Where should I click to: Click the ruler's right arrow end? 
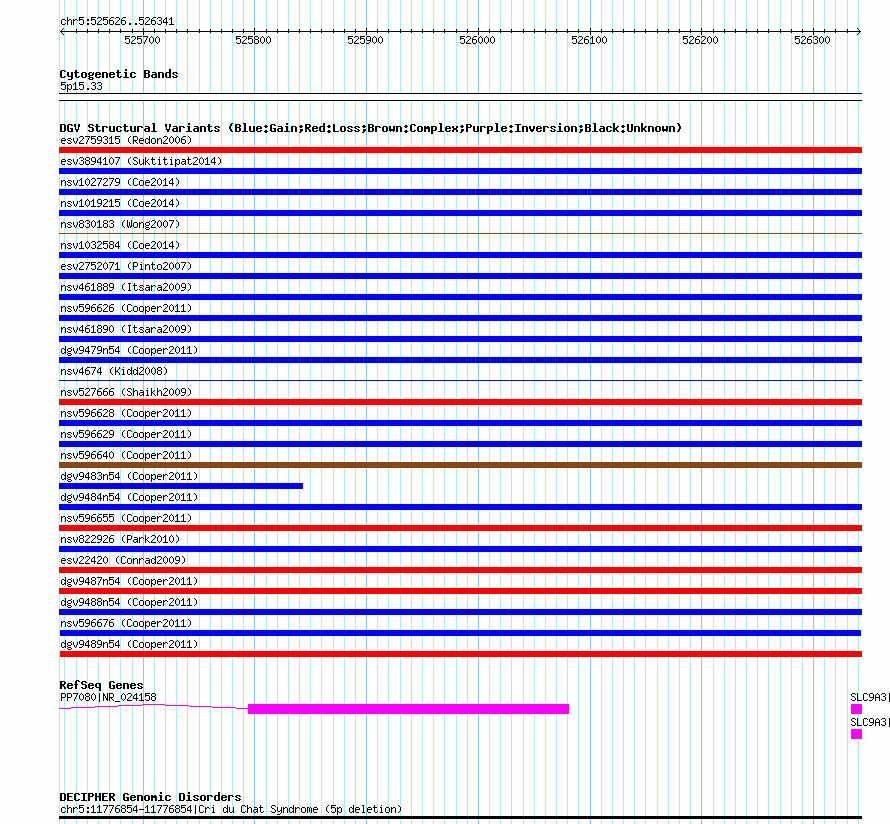pos(859,31)
